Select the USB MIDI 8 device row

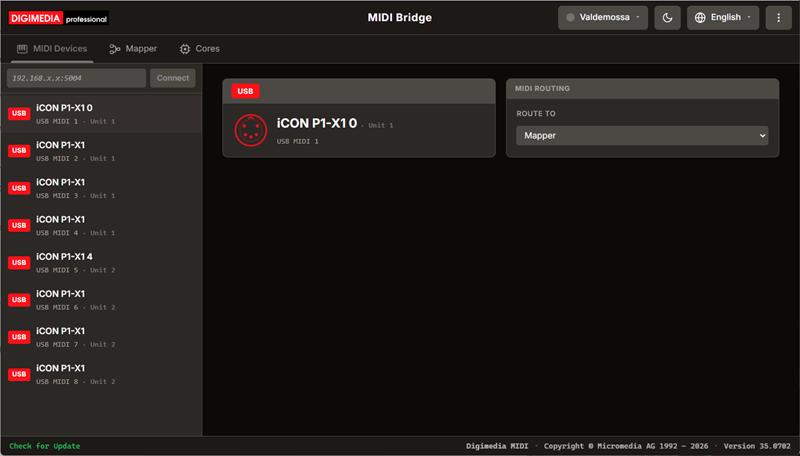(x=102, y=374)
